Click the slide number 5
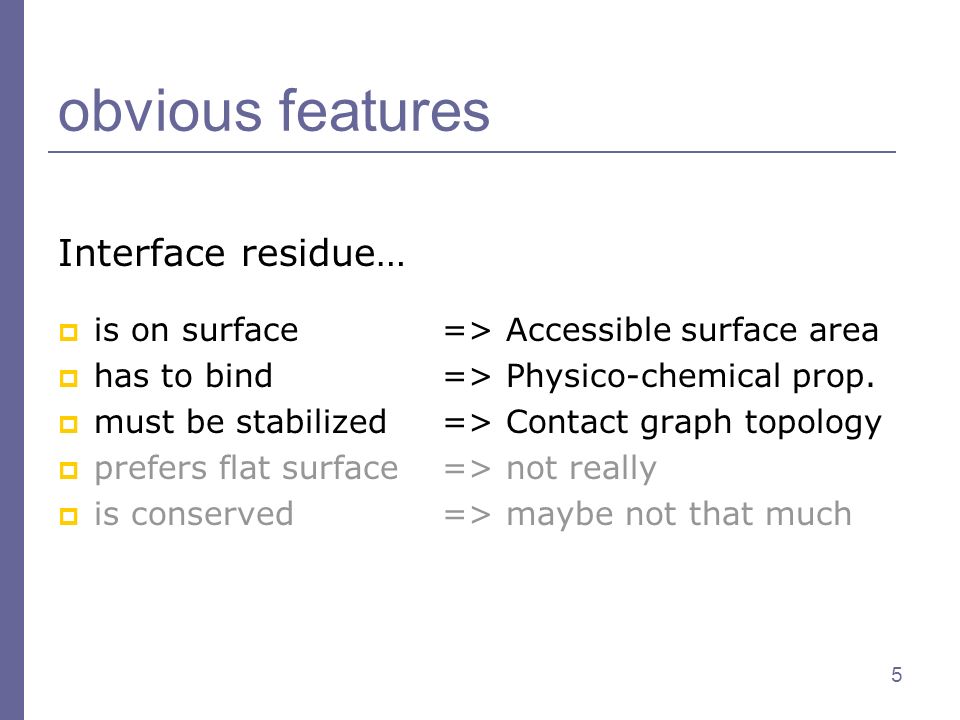The height and width of the screenshot is (720, 960). point(896,675)
